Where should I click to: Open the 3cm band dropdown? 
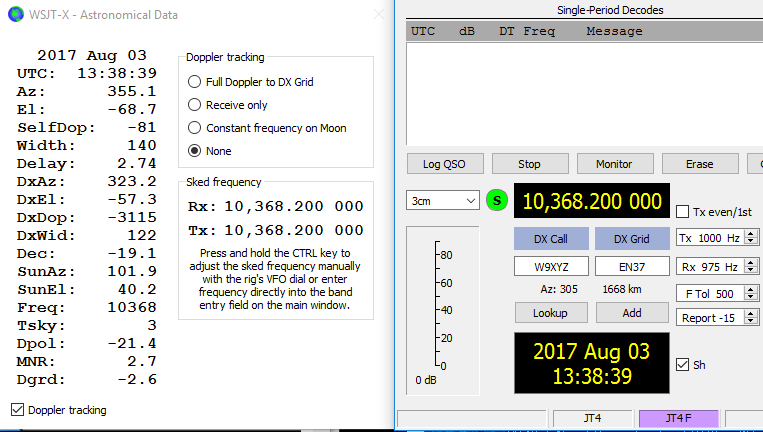click(x=444, y=201)
